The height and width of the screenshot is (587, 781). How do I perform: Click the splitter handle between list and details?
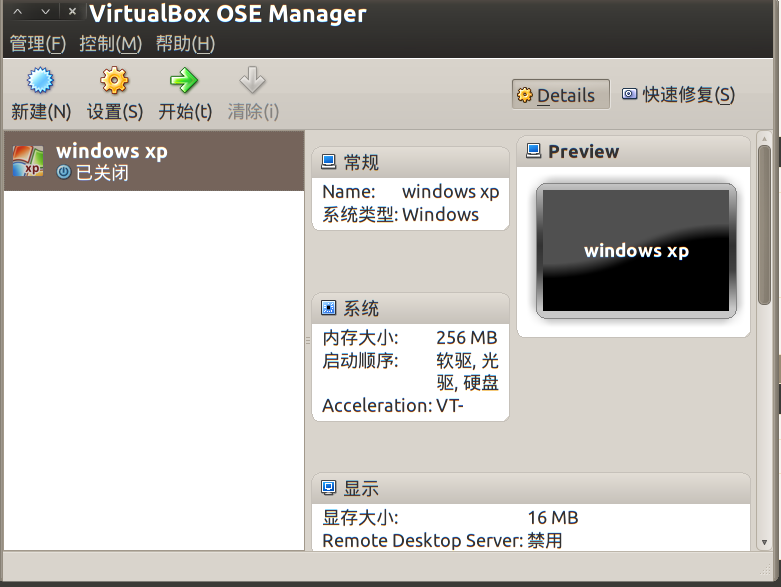pos(308,341)
